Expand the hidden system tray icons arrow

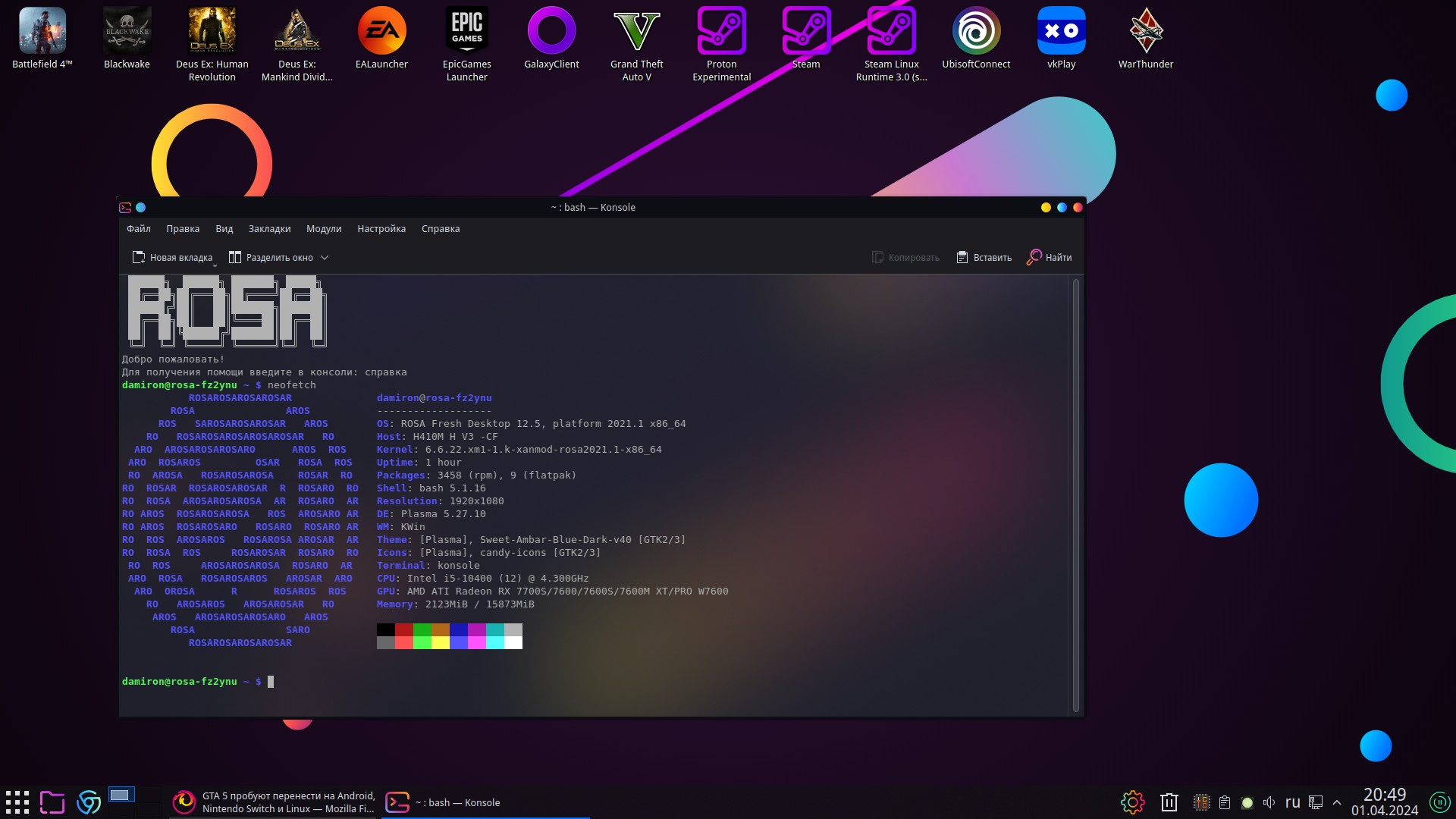click(1337, 802)
